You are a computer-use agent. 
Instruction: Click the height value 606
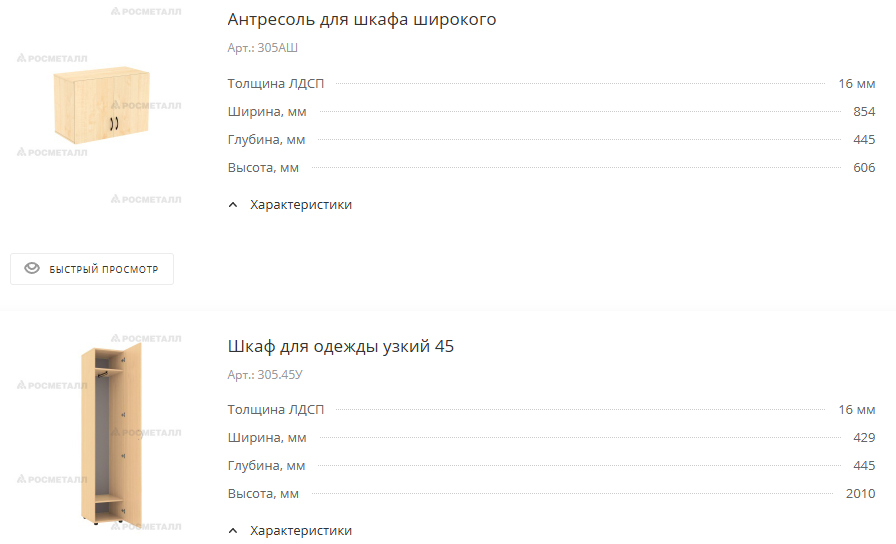pyautogui.click(x=864, y=167)
